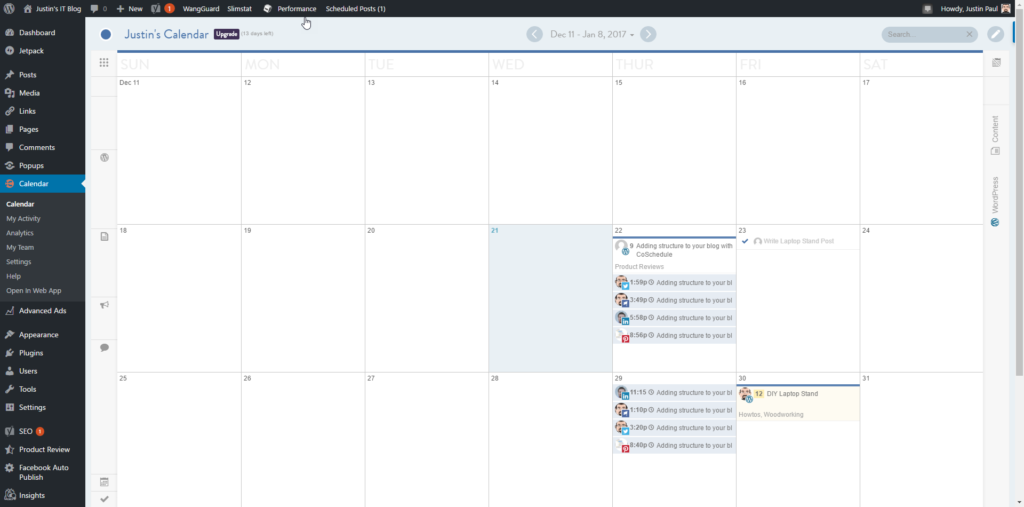The image size is (1024, 507).
Task: Open the Howdy, Justin Paul account menu
Action: click(978, 8)
